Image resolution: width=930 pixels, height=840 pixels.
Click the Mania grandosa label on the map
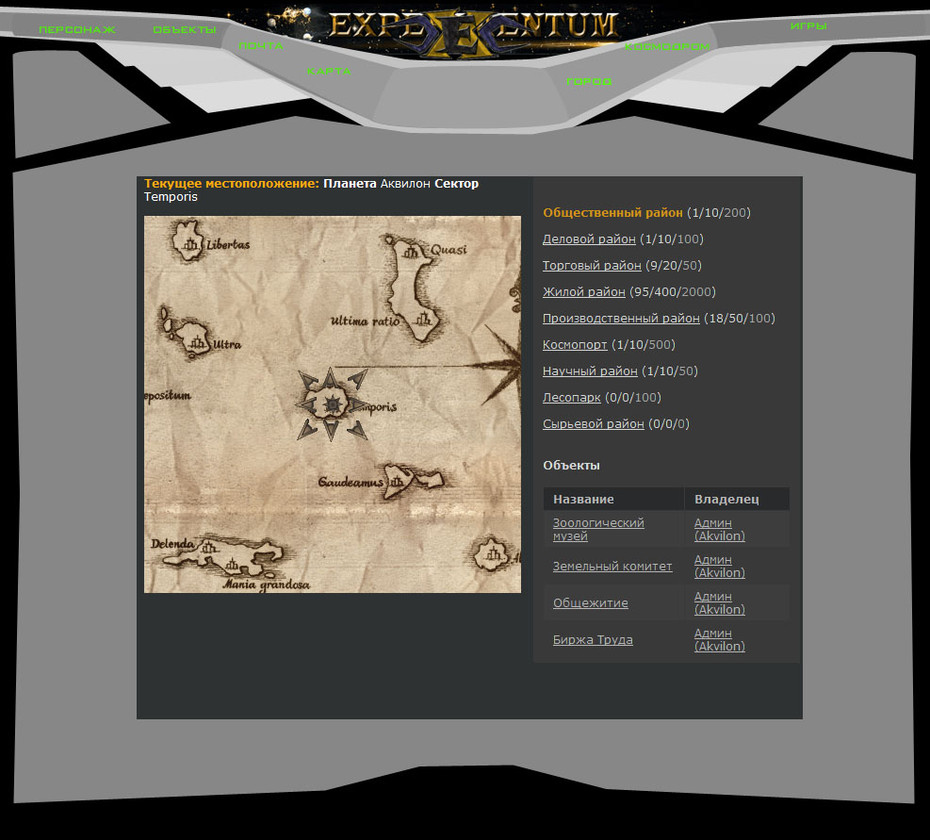click(266, 584)
